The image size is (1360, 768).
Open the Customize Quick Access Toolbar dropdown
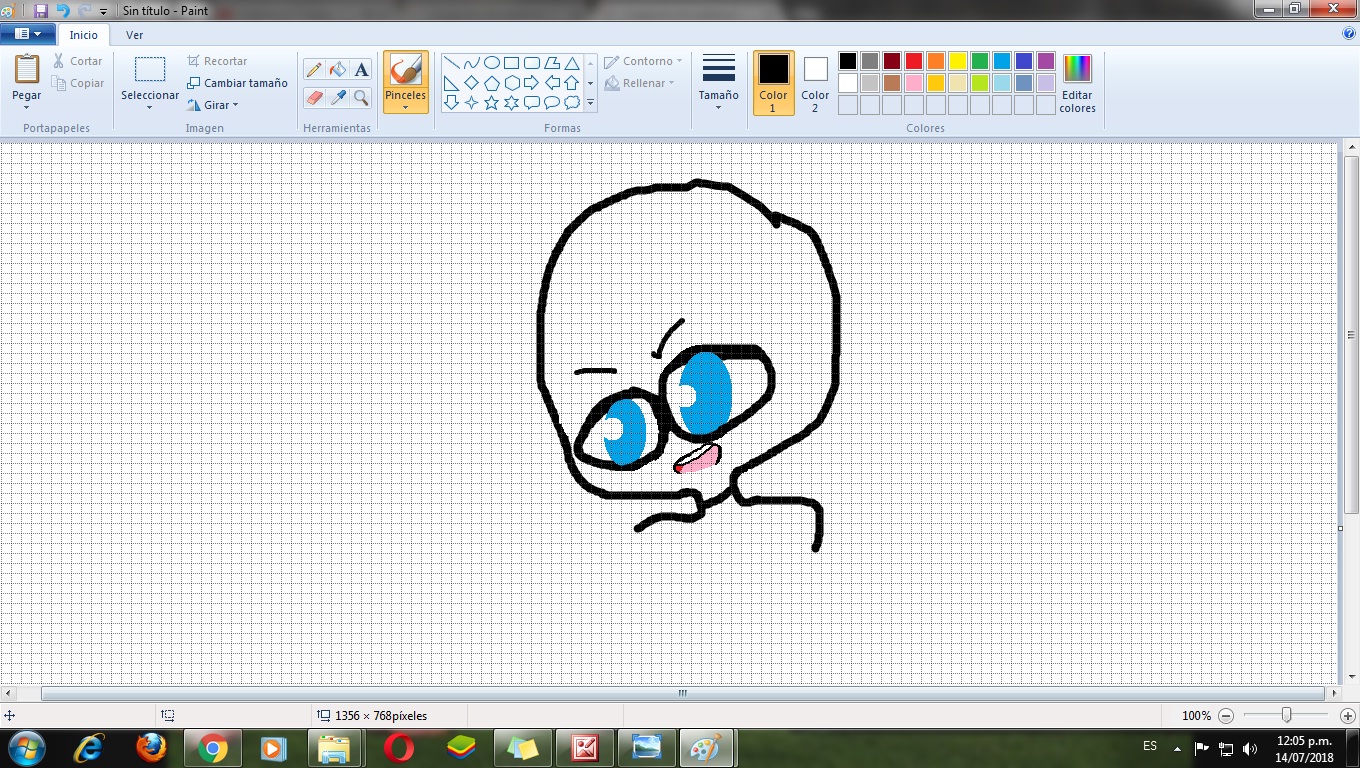coord(103,11)
